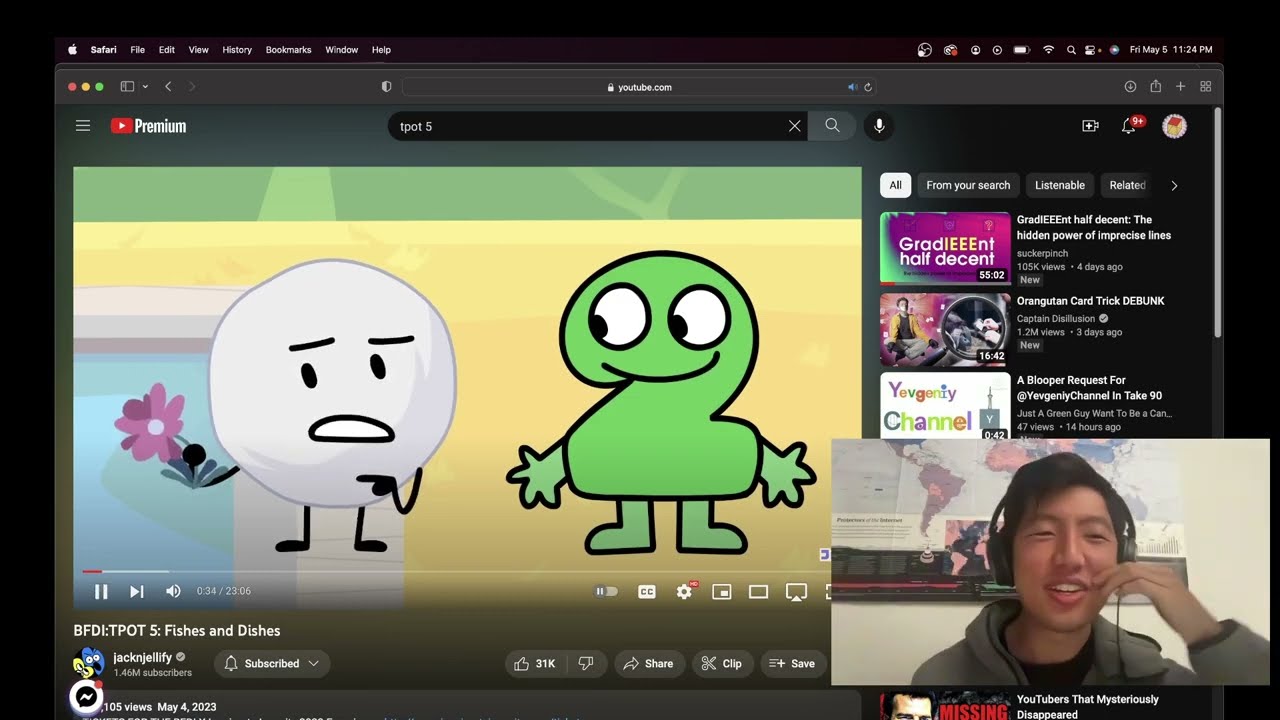The image size is (1280, 720).
Task: Go to YouTube Premium home logo
Action: coord(148,126)
